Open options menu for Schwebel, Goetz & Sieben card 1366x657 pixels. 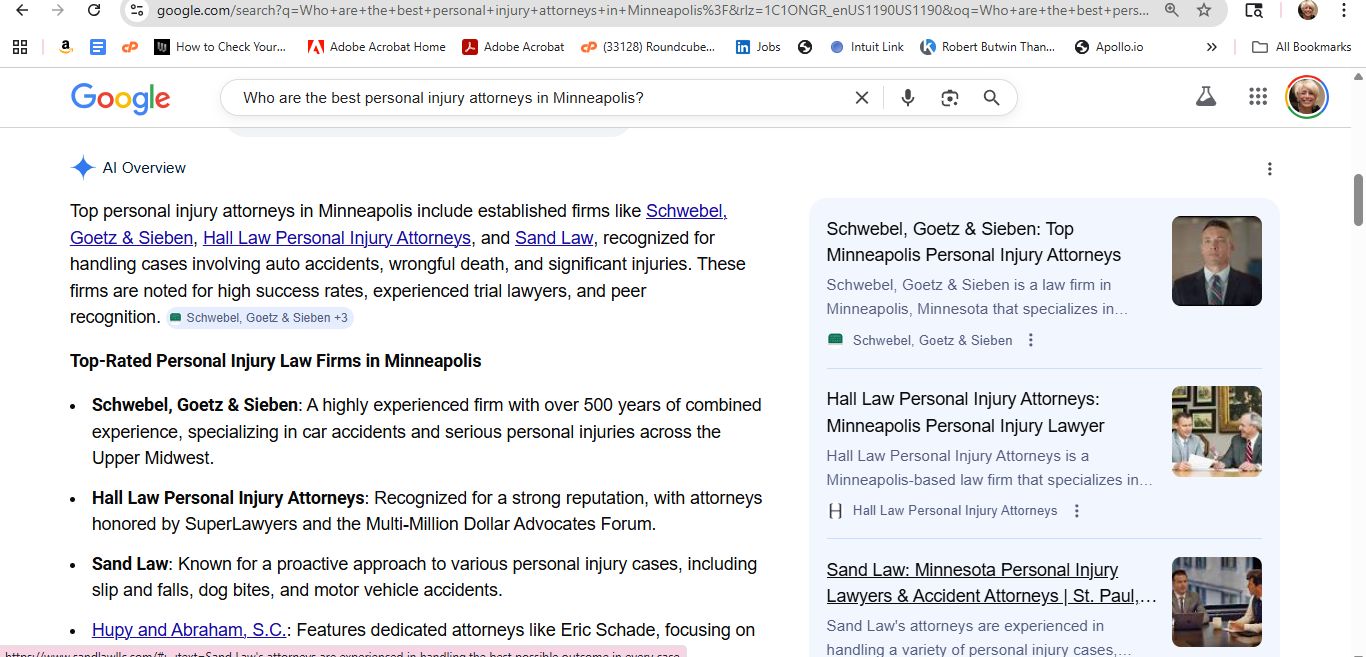1031,340
